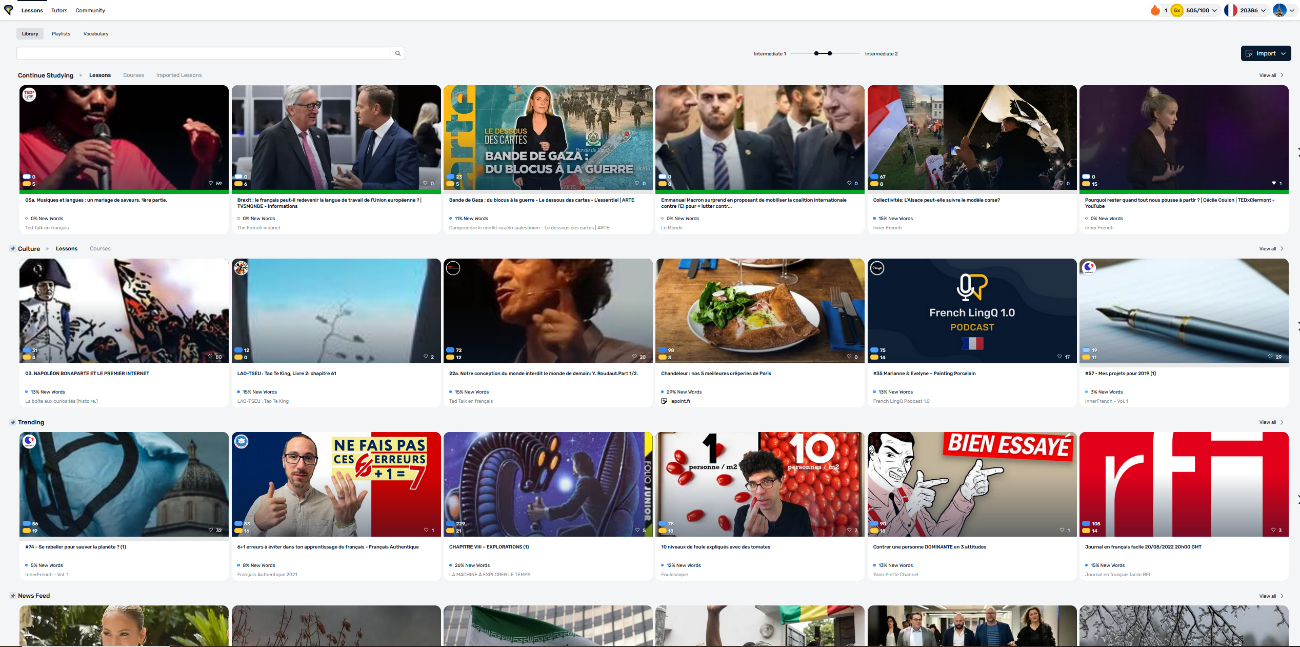The height and width of the screenshot is (647, 1300).
Task: Click the pin icon beside News Feed
Action: click(x=13, y=596)
